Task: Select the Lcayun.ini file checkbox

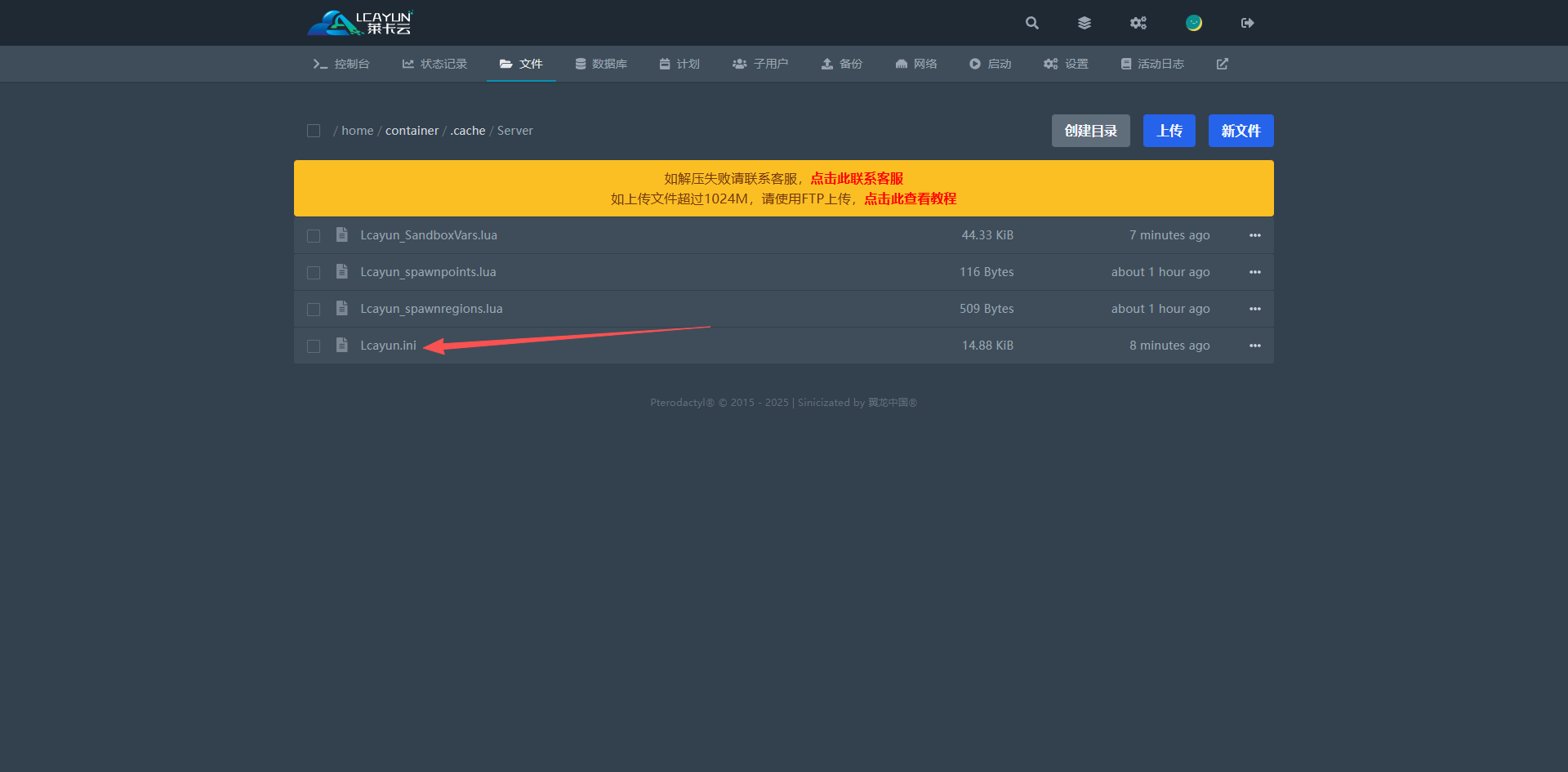Action: tap(314, 346)
